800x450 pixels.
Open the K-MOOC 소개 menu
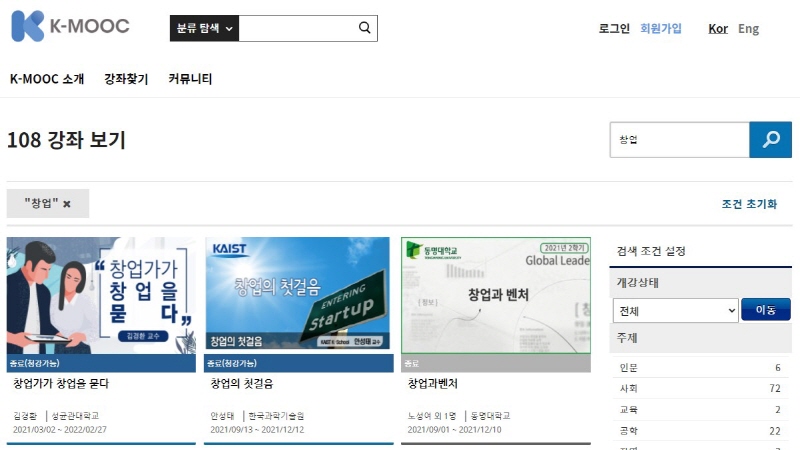47,79
